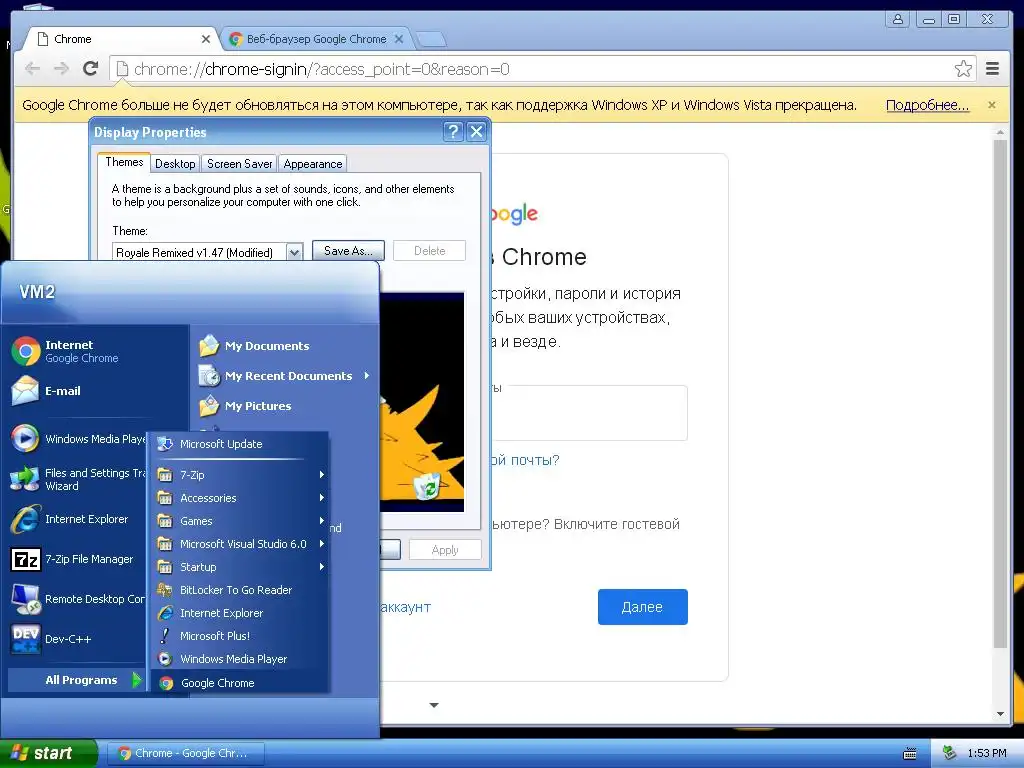Click Chrome taskbar button
The height and width of the screenshot is (768, 1024).
(185, 754)
